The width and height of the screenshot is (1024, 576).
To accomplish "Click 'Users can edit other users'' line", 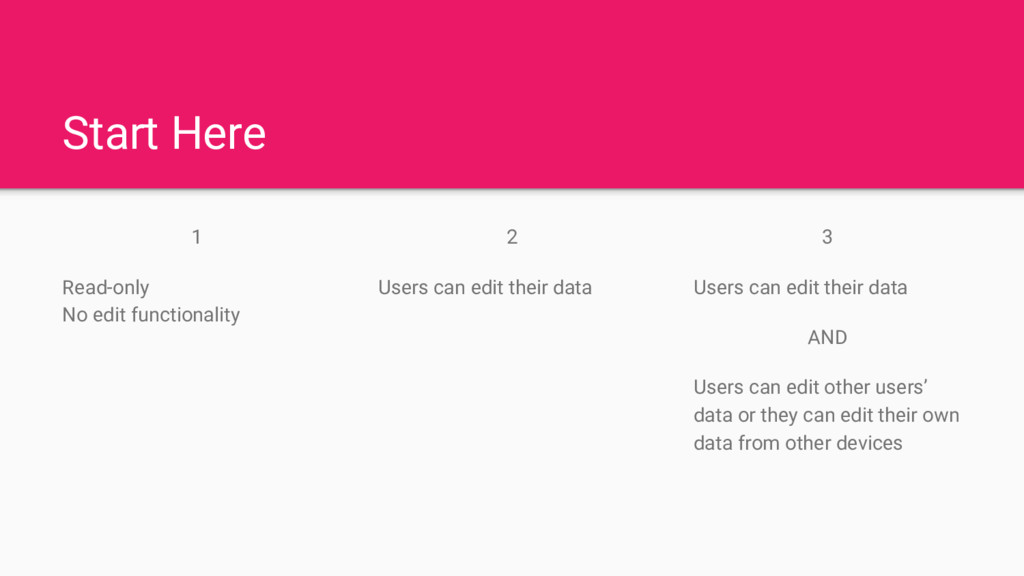I will (x=811, y=388).
